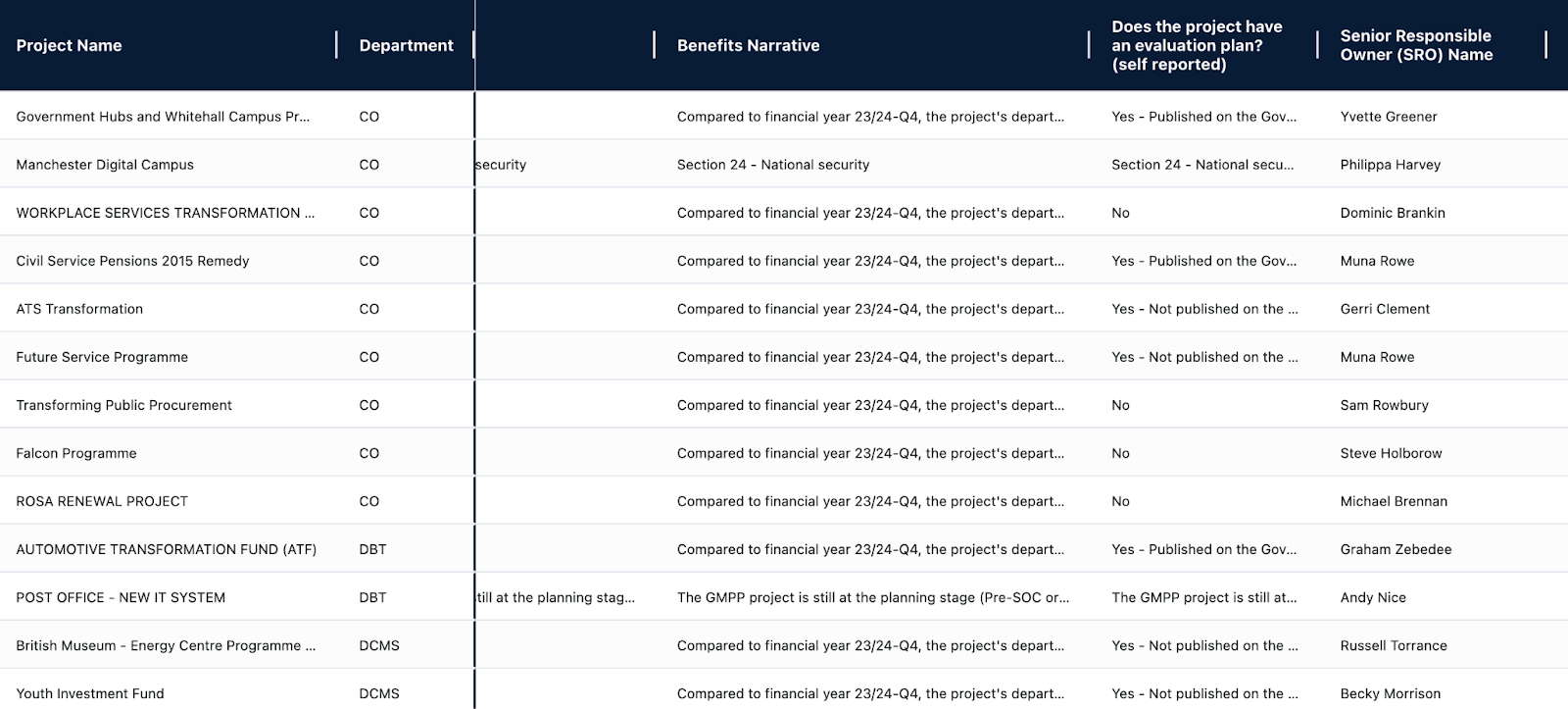Select ROSA RENEWAL PROJECT cell
Screen dimensions: 1568x709
[x=102, y=501]
